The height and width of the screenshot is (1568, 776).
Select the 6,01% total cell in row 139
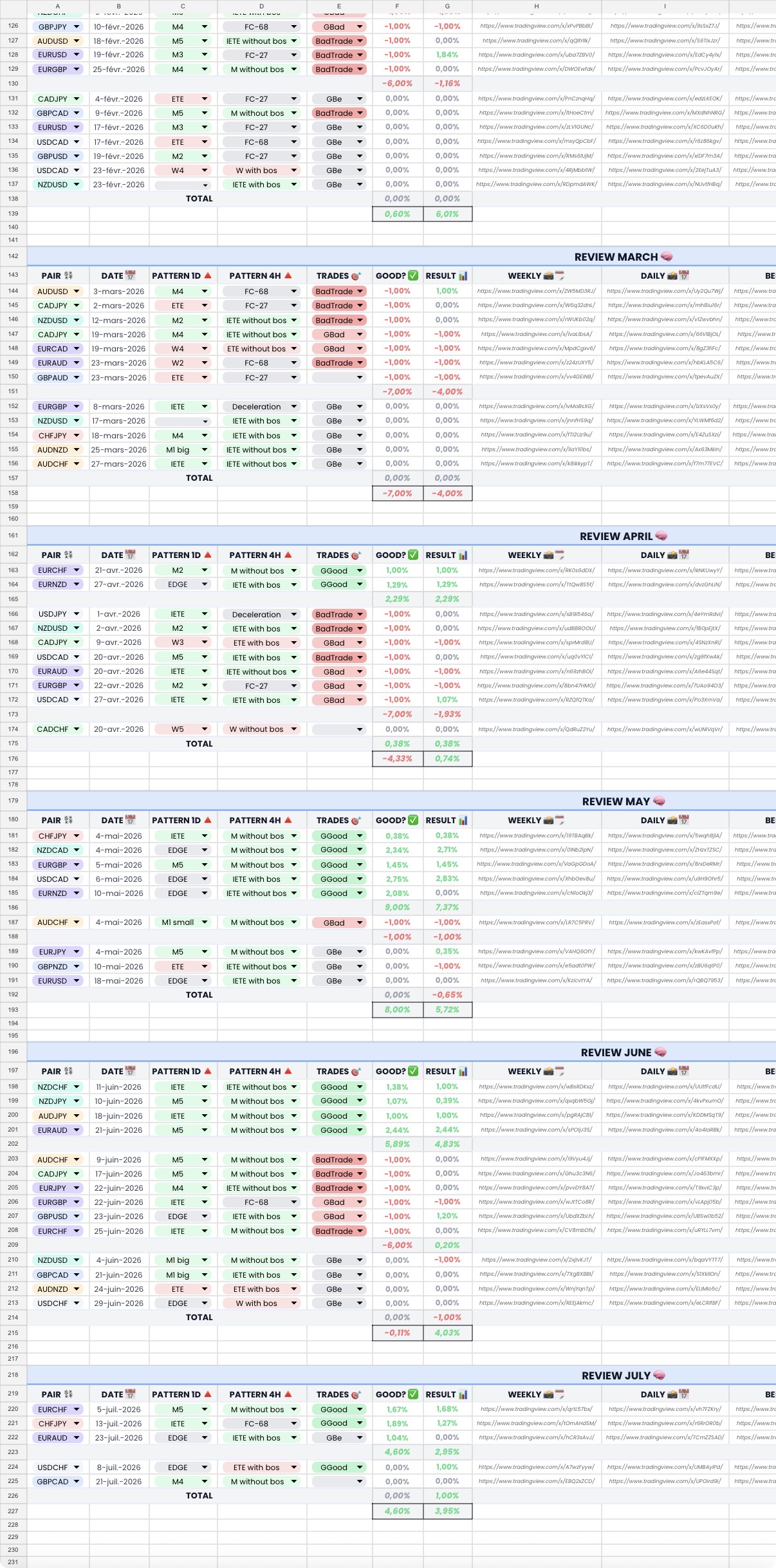coord(448,214)
